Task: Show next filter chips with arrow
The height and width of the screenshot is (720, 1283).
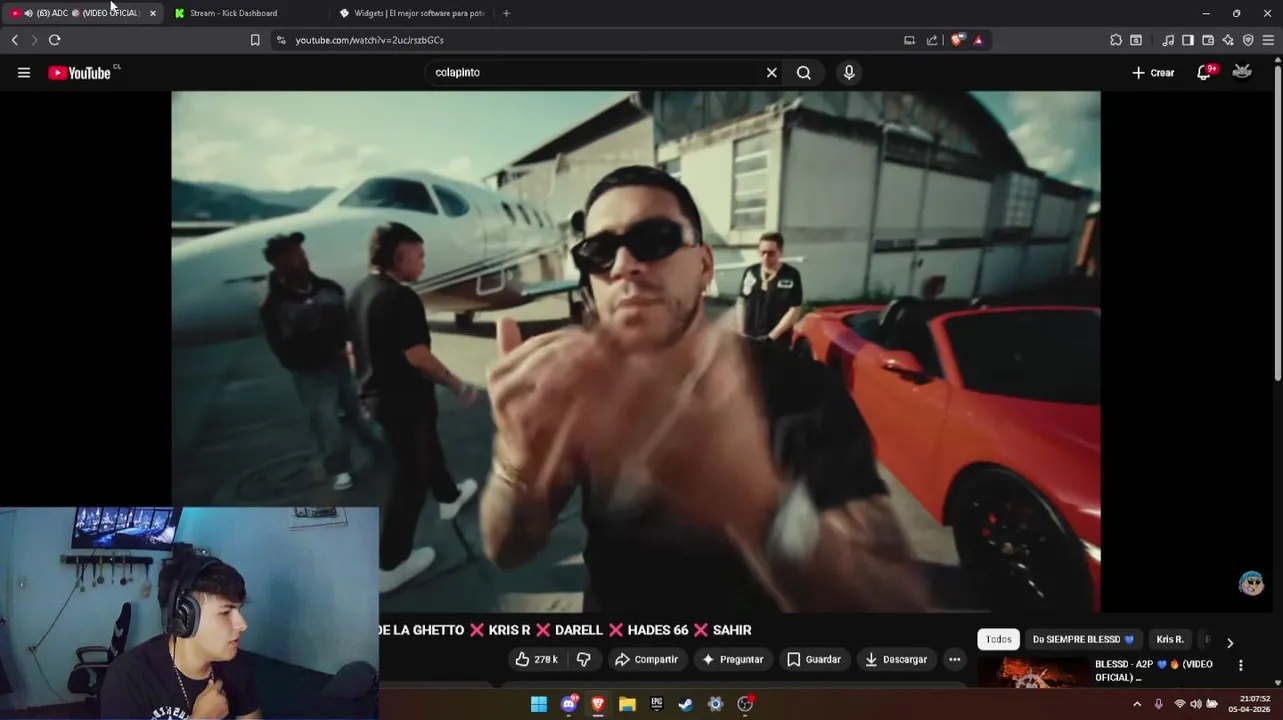Action: 1230,643
